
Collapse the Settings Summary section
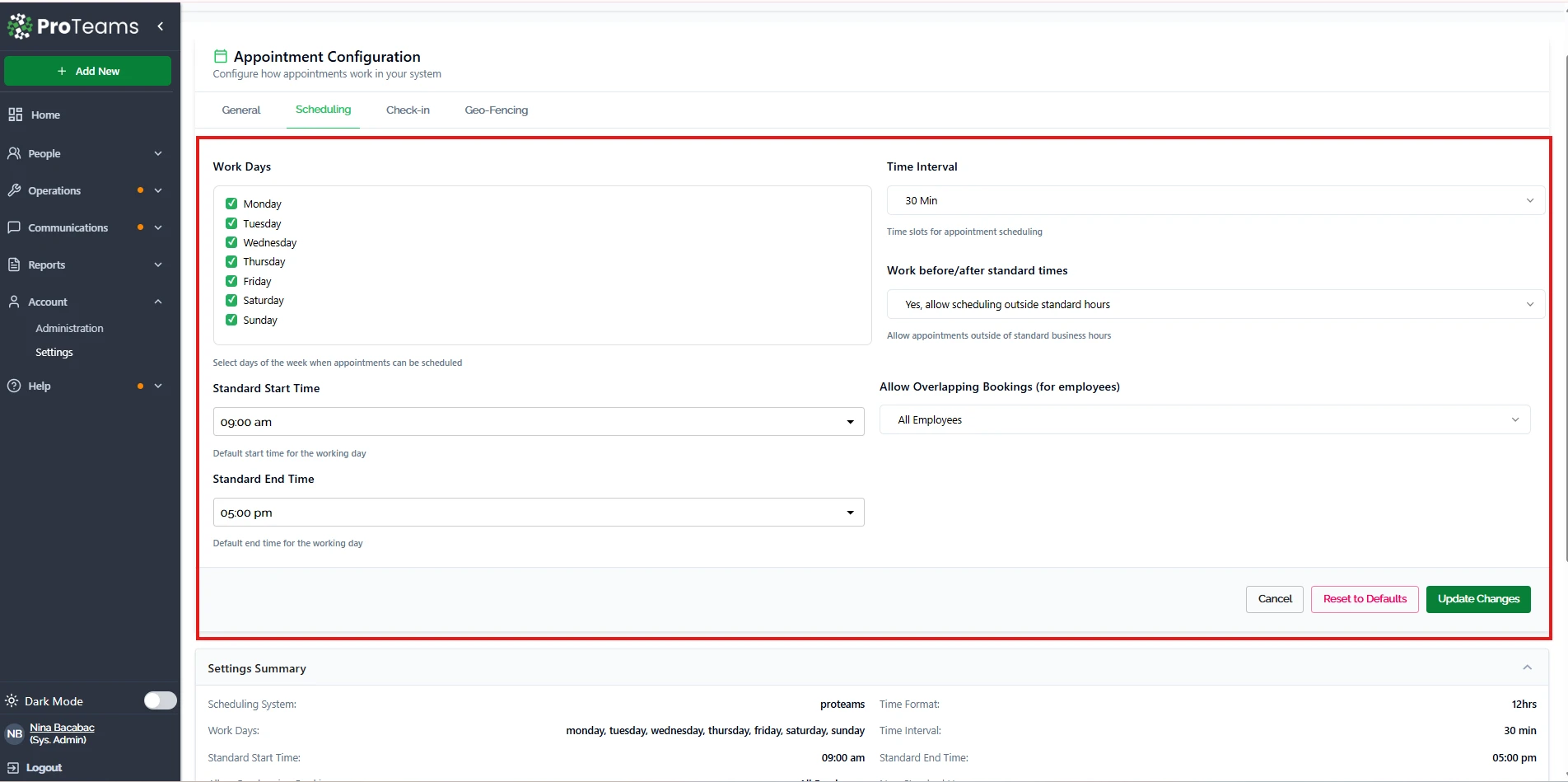click(1527, 667)
